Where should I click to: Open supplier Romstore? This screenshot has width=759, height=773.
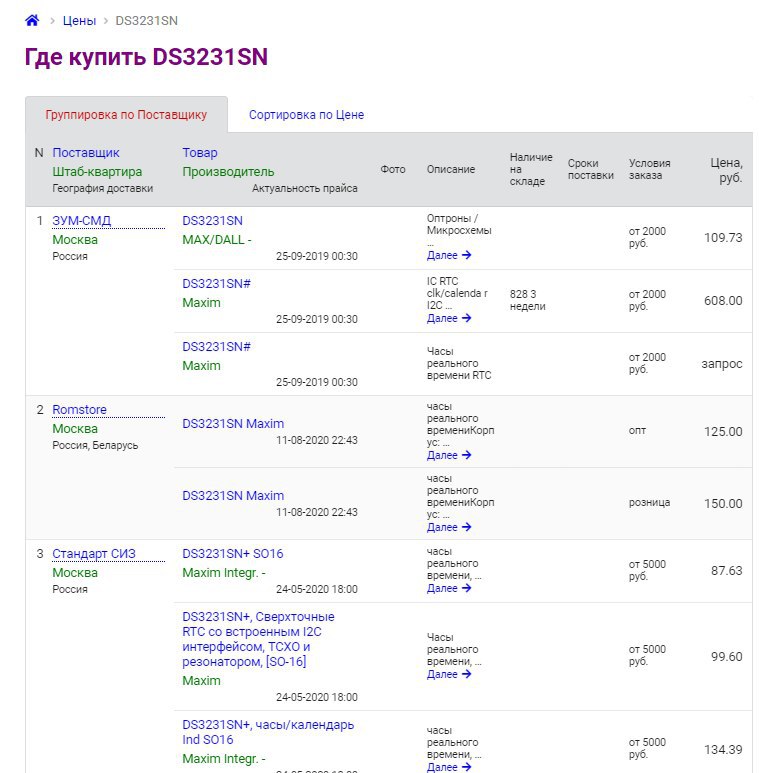79,410
